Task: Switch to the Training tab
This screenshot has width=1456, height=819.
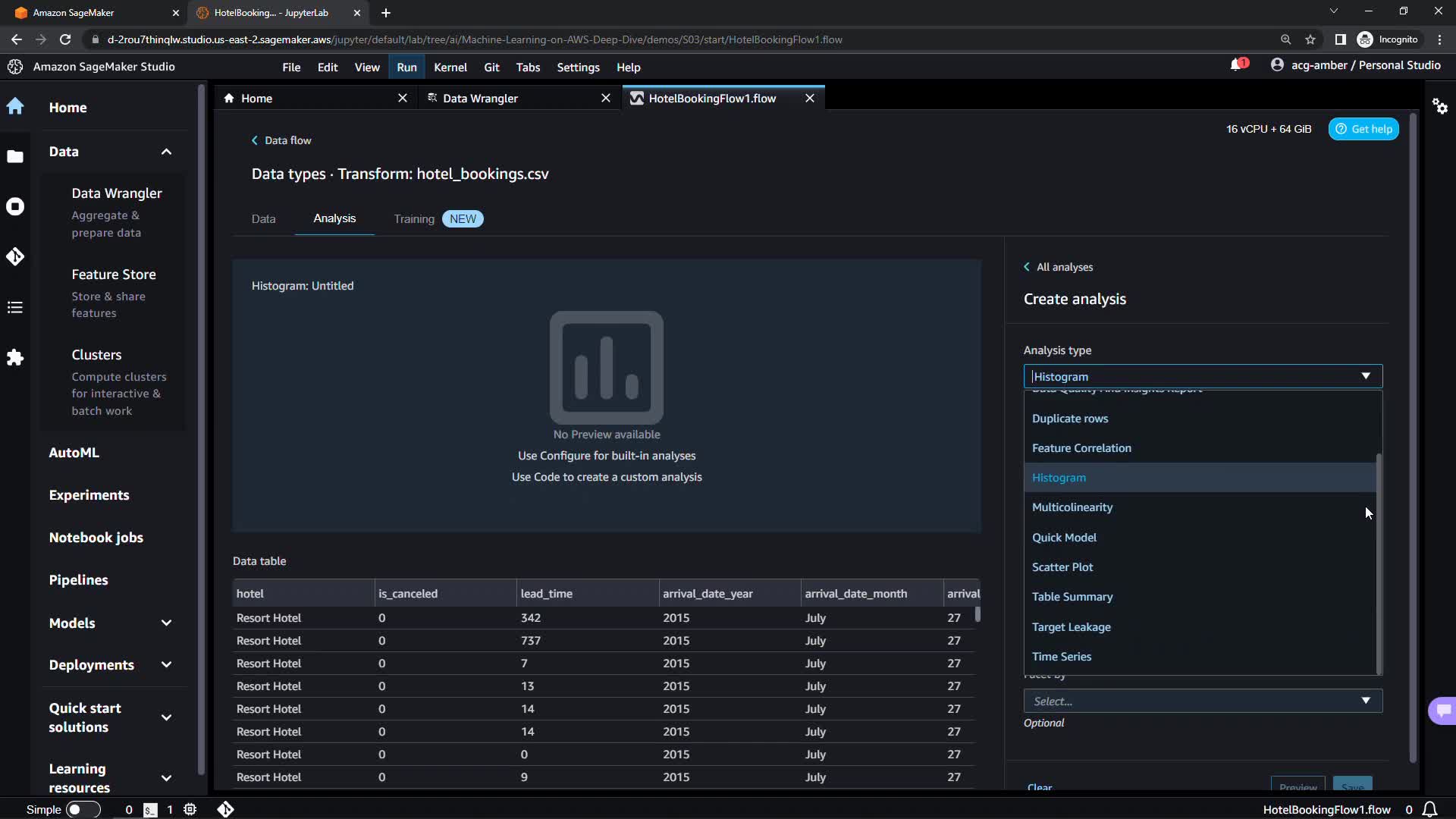Action: [414, 219]
